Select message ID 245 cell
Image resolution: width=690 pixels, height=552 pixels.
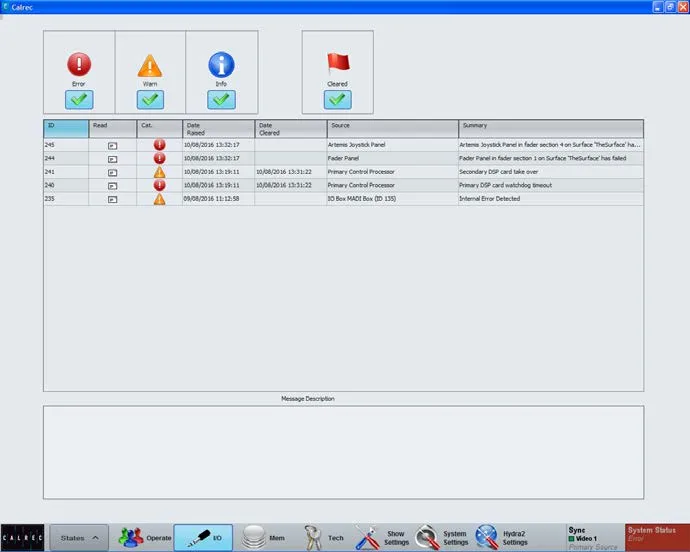(66, 145)
